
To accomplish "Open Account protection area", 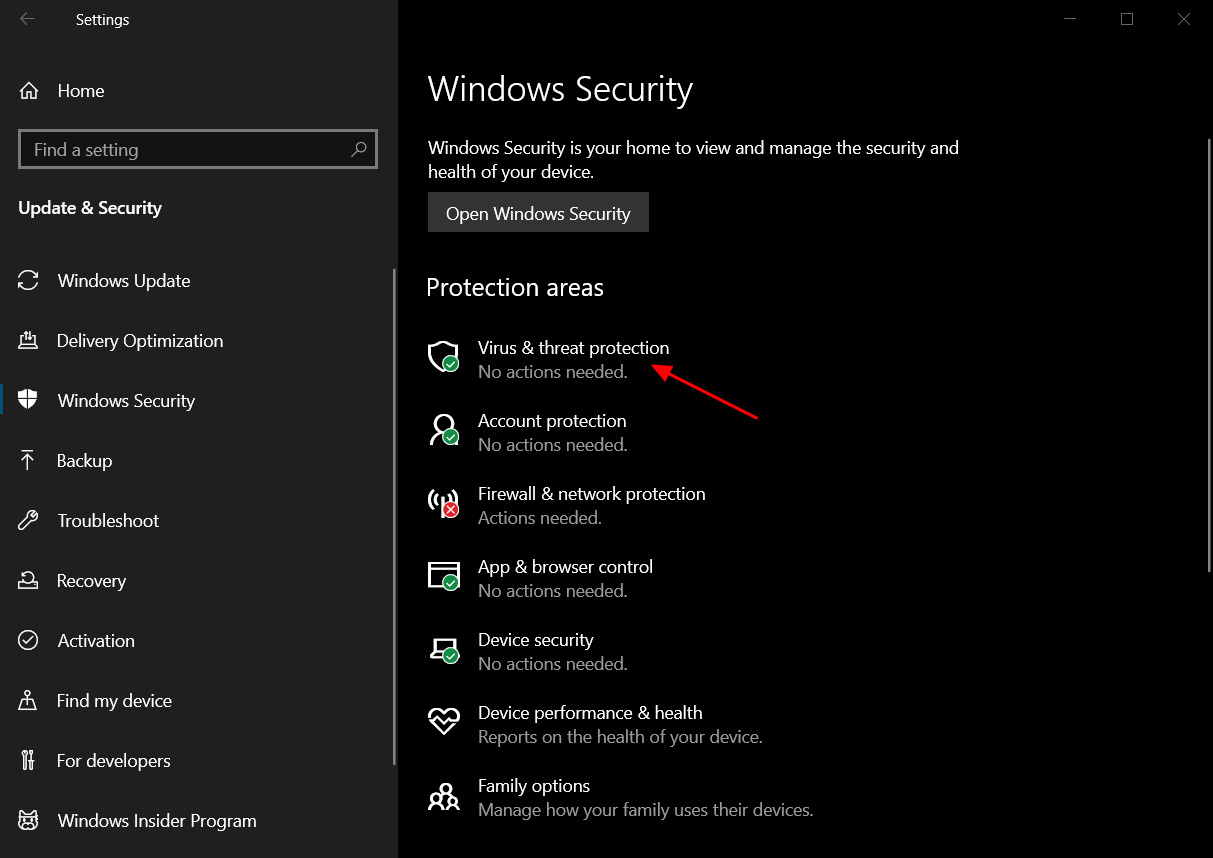I will click(552, 421).
